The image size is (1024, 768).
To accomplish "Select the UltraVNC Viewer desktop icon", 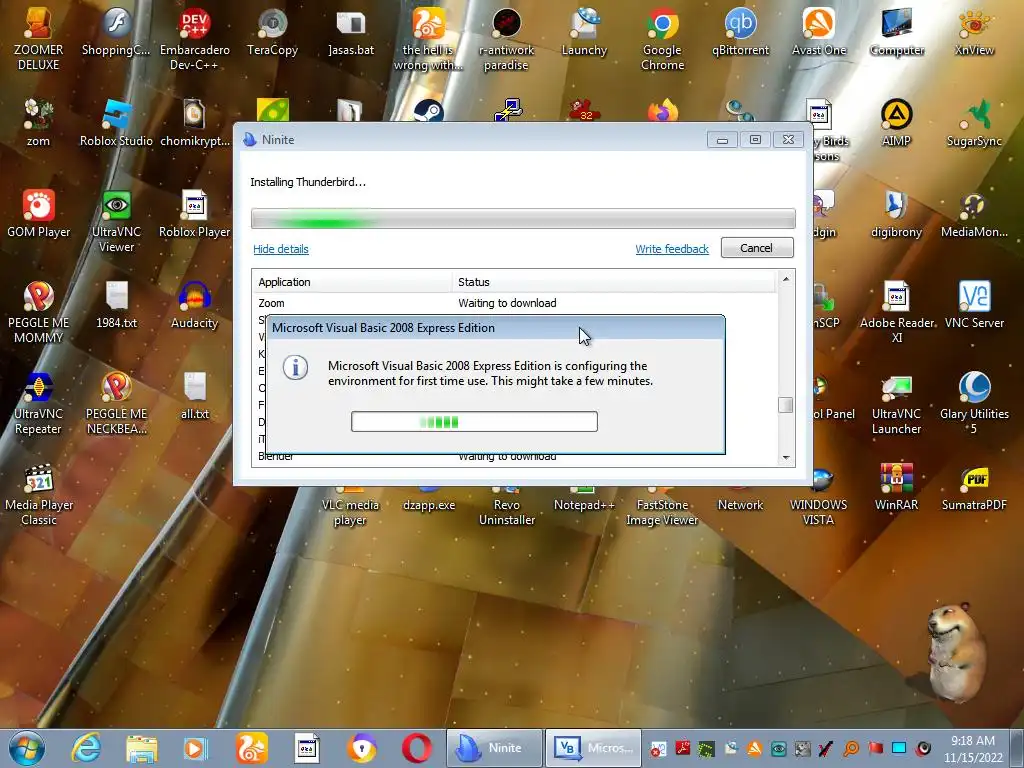I will pyautogui.click(x=116, y=221).
